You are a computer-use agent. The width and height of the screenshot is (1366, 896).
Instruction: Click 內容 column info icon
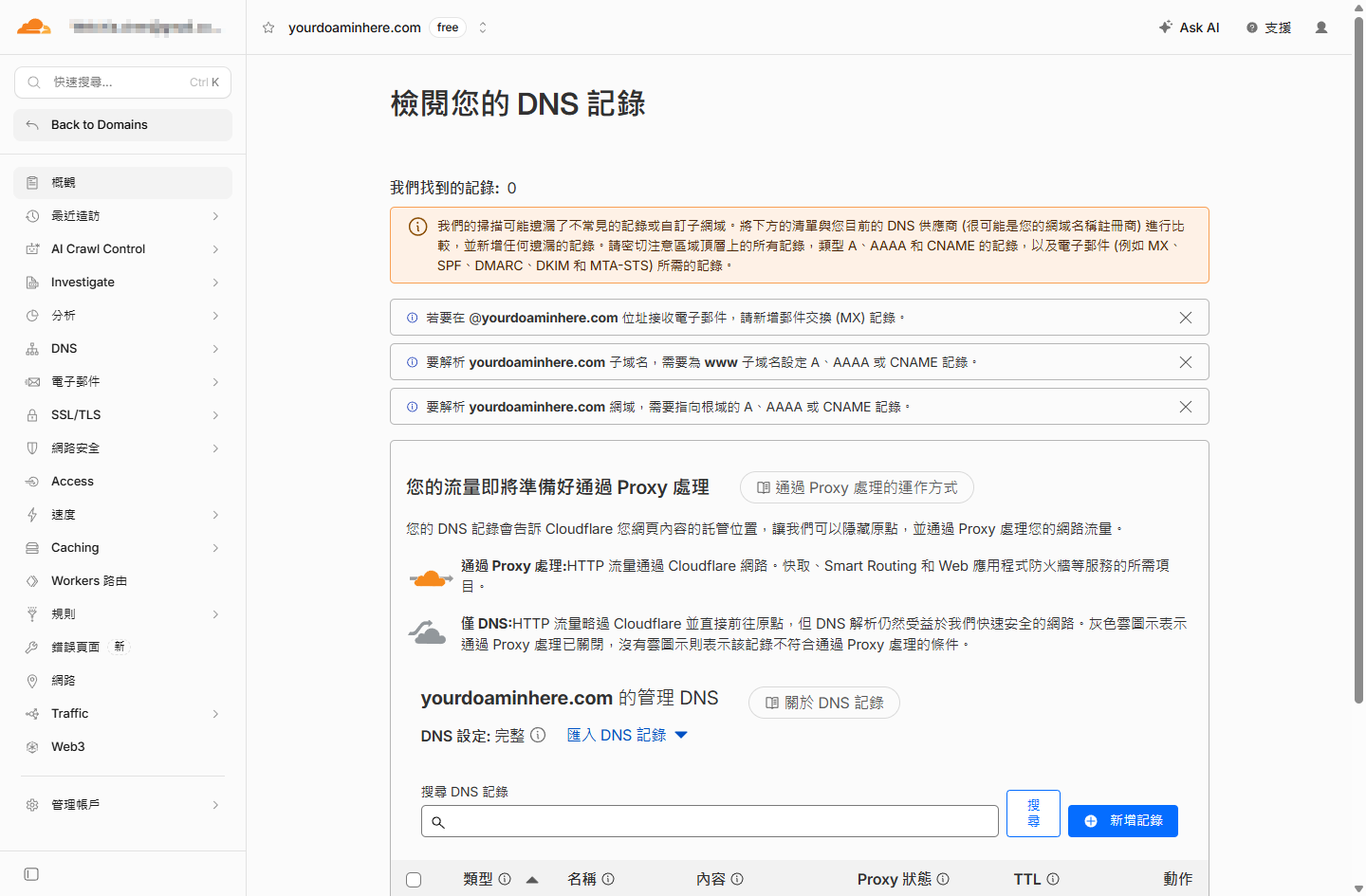737,879
